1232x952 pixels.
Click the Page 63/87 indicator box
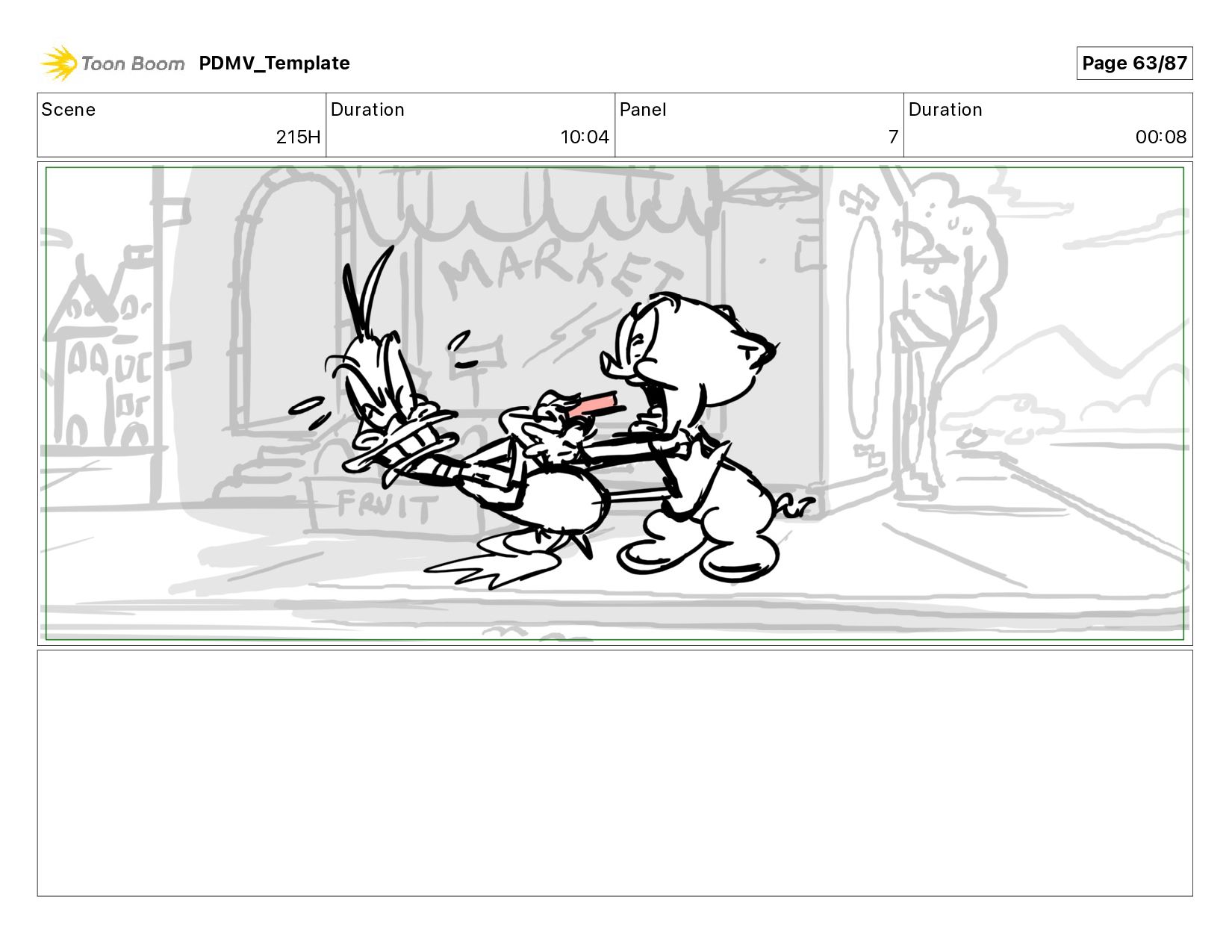[x=1134, y=63]
